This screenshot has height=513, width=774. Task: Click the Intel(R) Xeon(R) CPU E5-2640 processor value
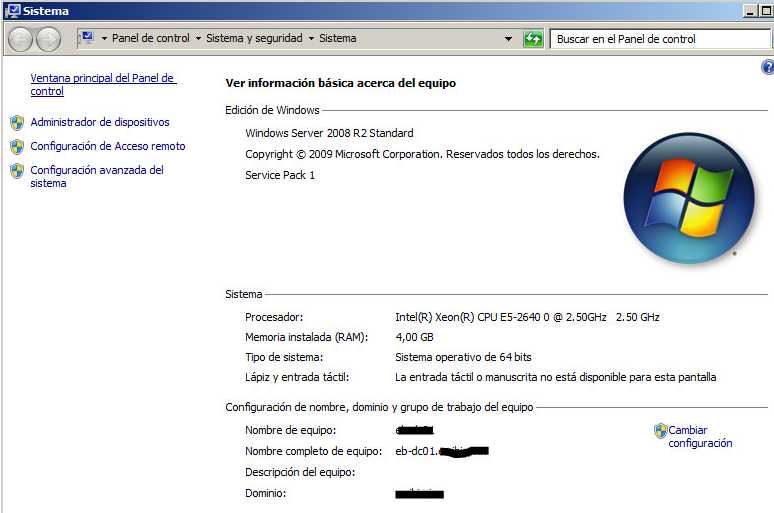tap(527, 317)
